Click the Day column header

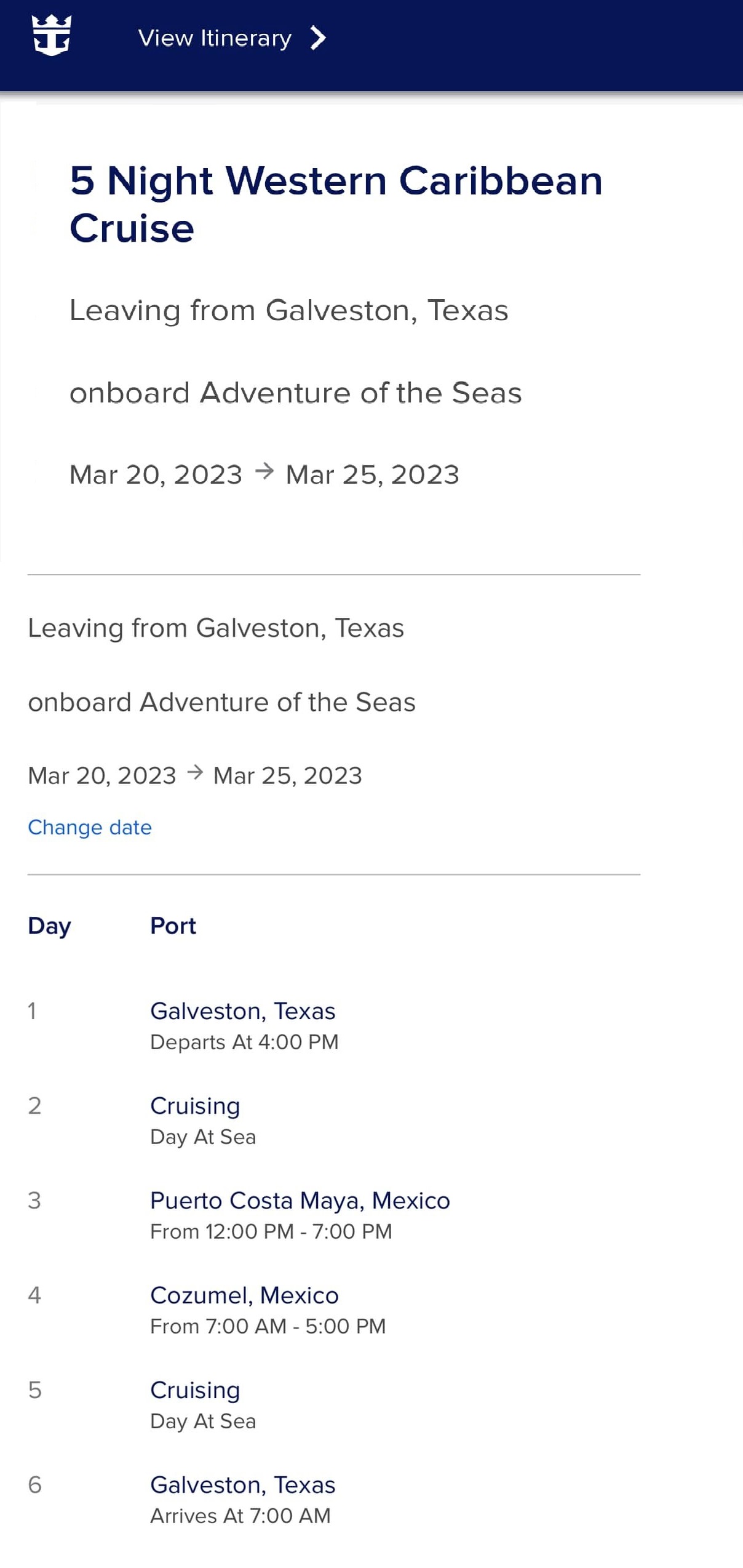tap(49, 926)
